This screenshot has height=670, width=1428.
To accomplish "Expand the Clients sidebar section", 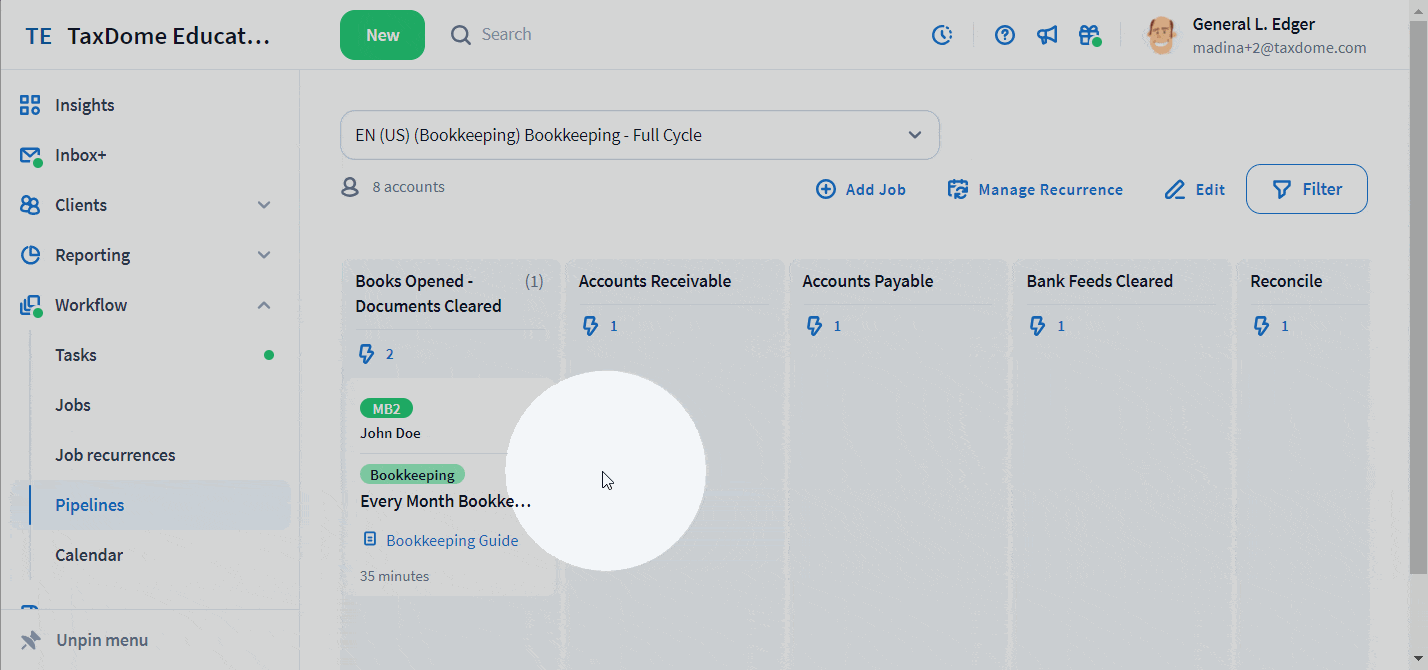I will [x=264, y=205].
